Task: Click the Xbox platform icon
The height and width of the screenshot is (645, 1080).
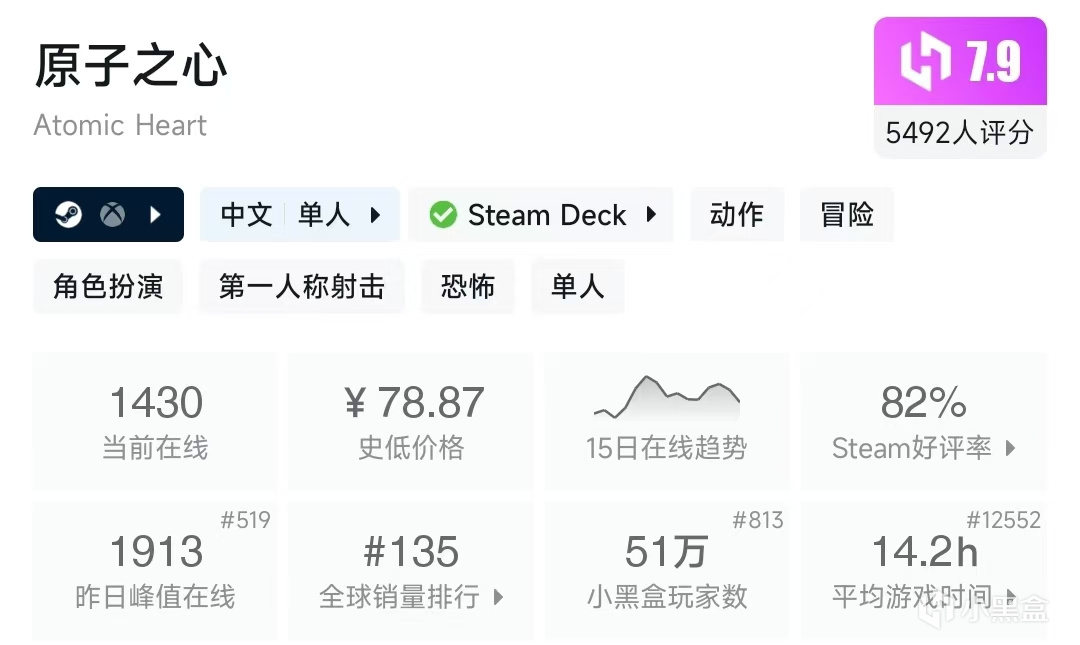Action: pyautogui.click(x=112, y=215)
